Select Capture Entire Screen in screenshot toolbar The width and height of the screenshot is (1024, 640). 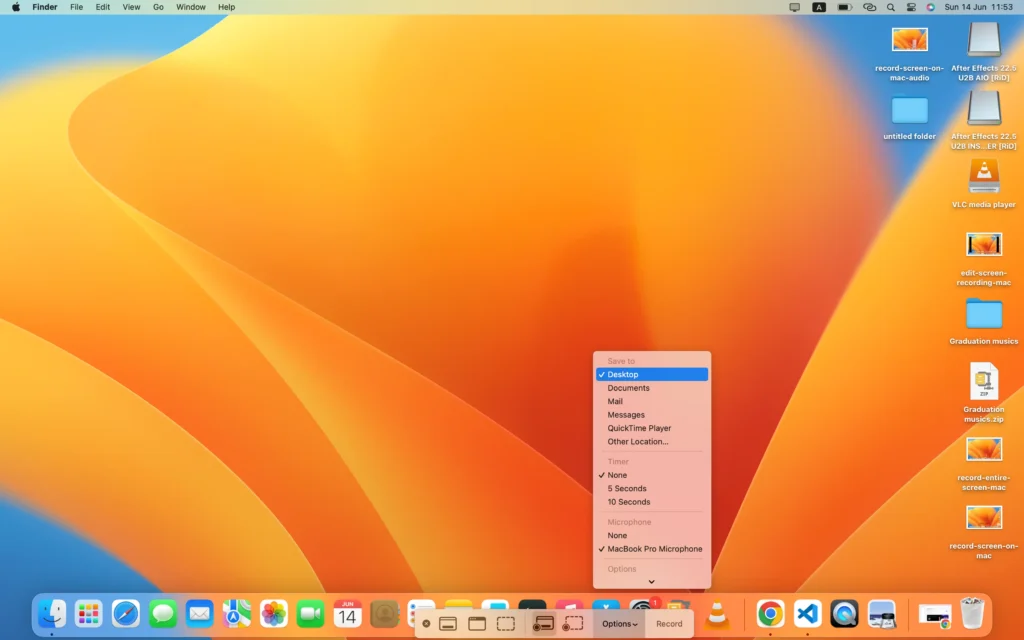coord(448,624)
